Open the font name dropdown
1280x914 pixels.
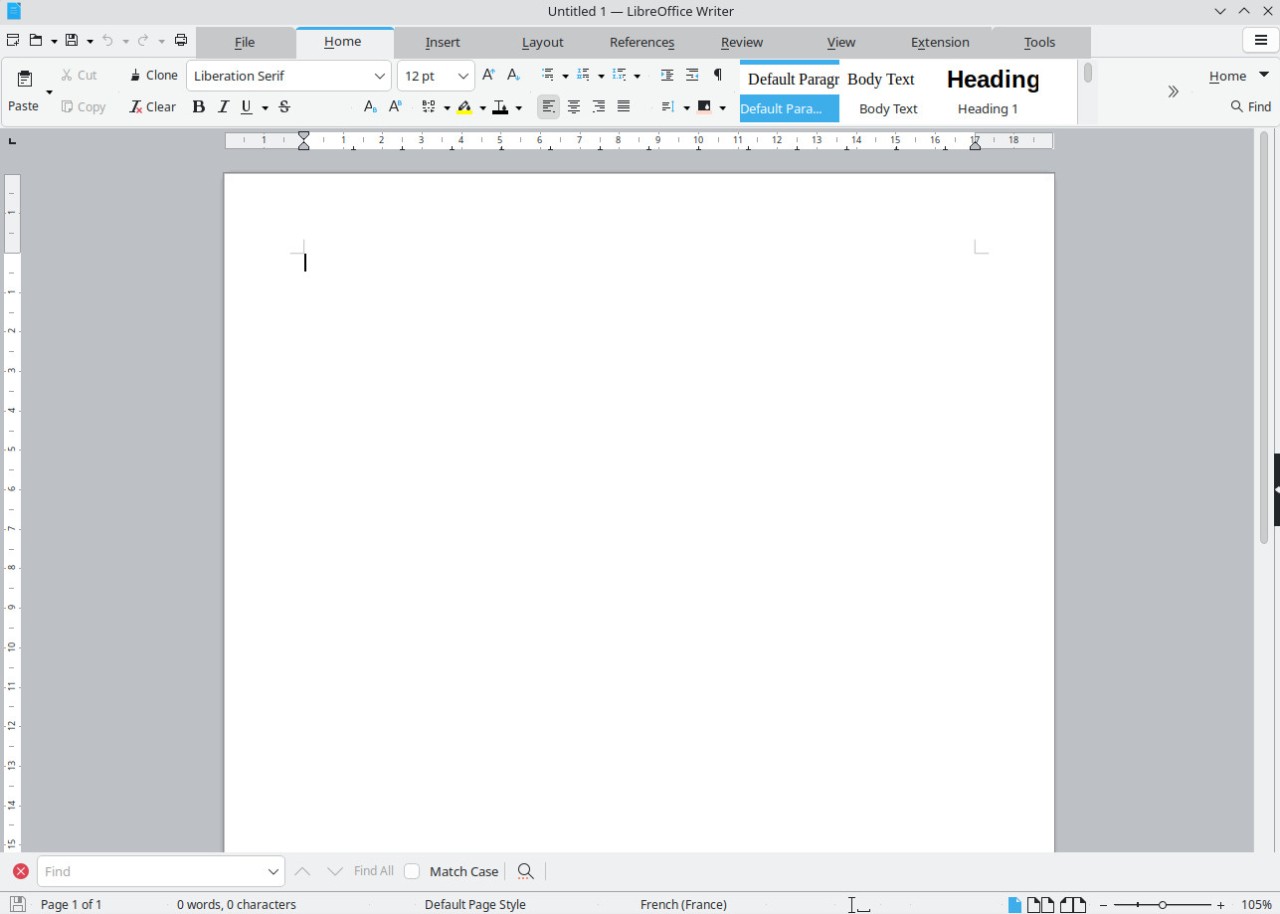coord(380,76)
